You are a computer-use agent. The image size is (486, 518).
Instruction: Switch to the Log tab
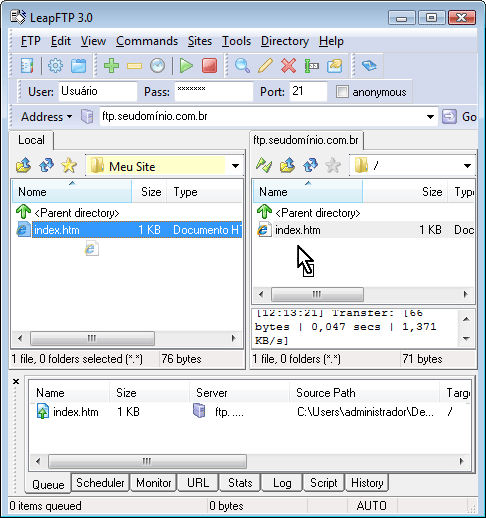click(282, 483)
